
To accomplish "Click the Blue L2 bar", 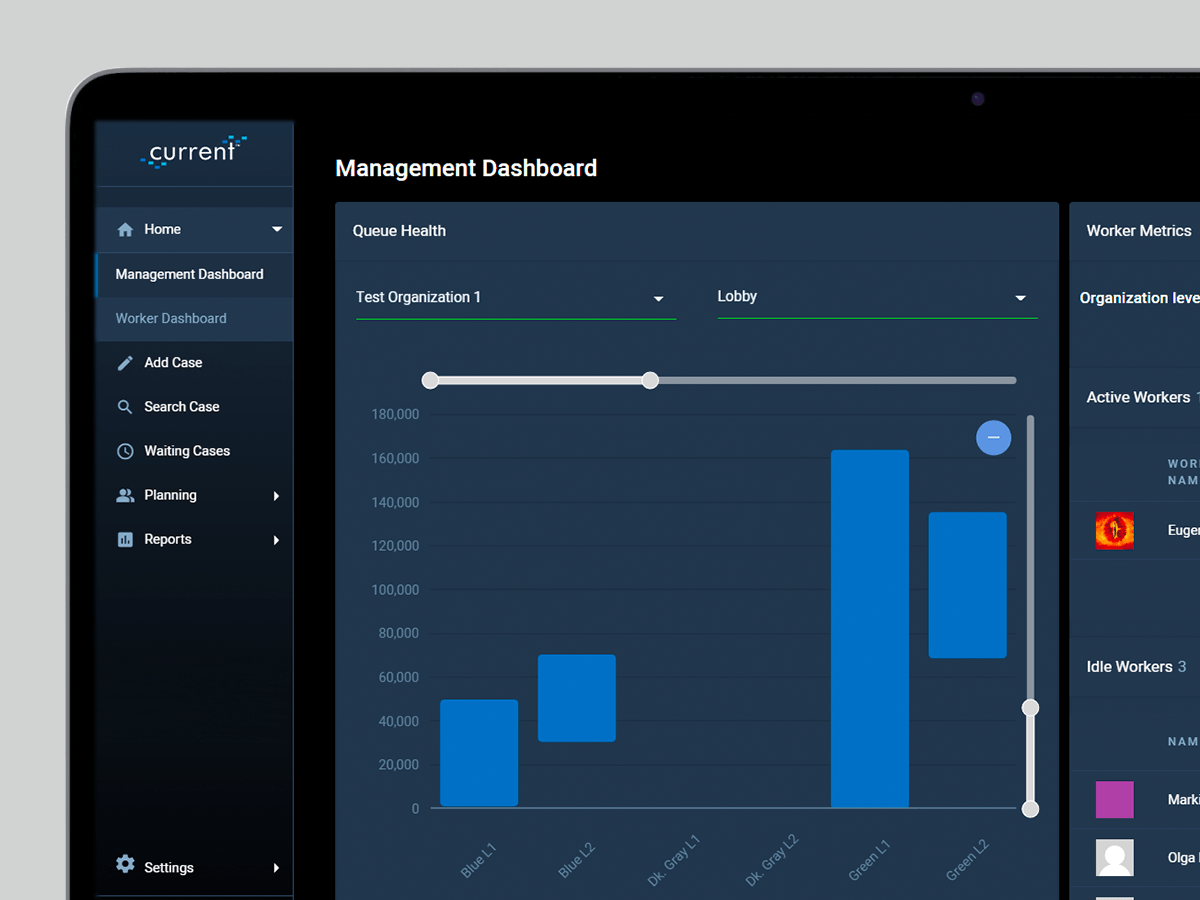I will [x=577, y=698].
